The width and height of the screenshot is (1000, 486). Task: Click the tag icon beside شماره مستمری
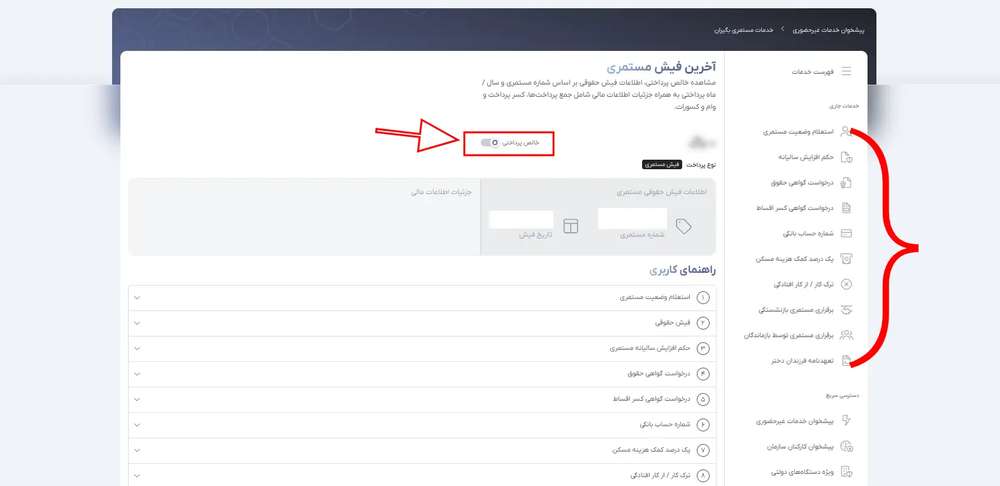(x=683, y=226)
